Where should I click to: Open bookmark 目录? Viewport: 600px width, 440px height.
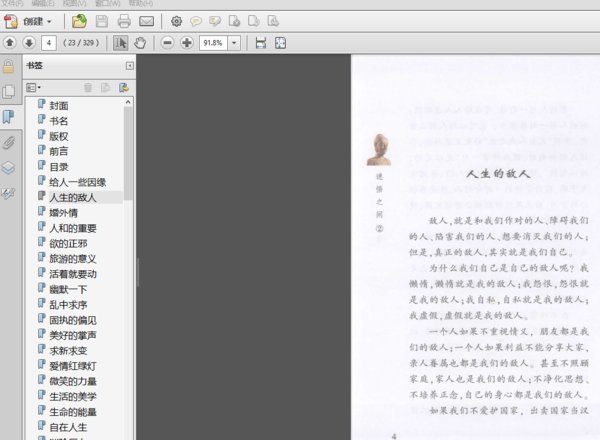(59, 167)
